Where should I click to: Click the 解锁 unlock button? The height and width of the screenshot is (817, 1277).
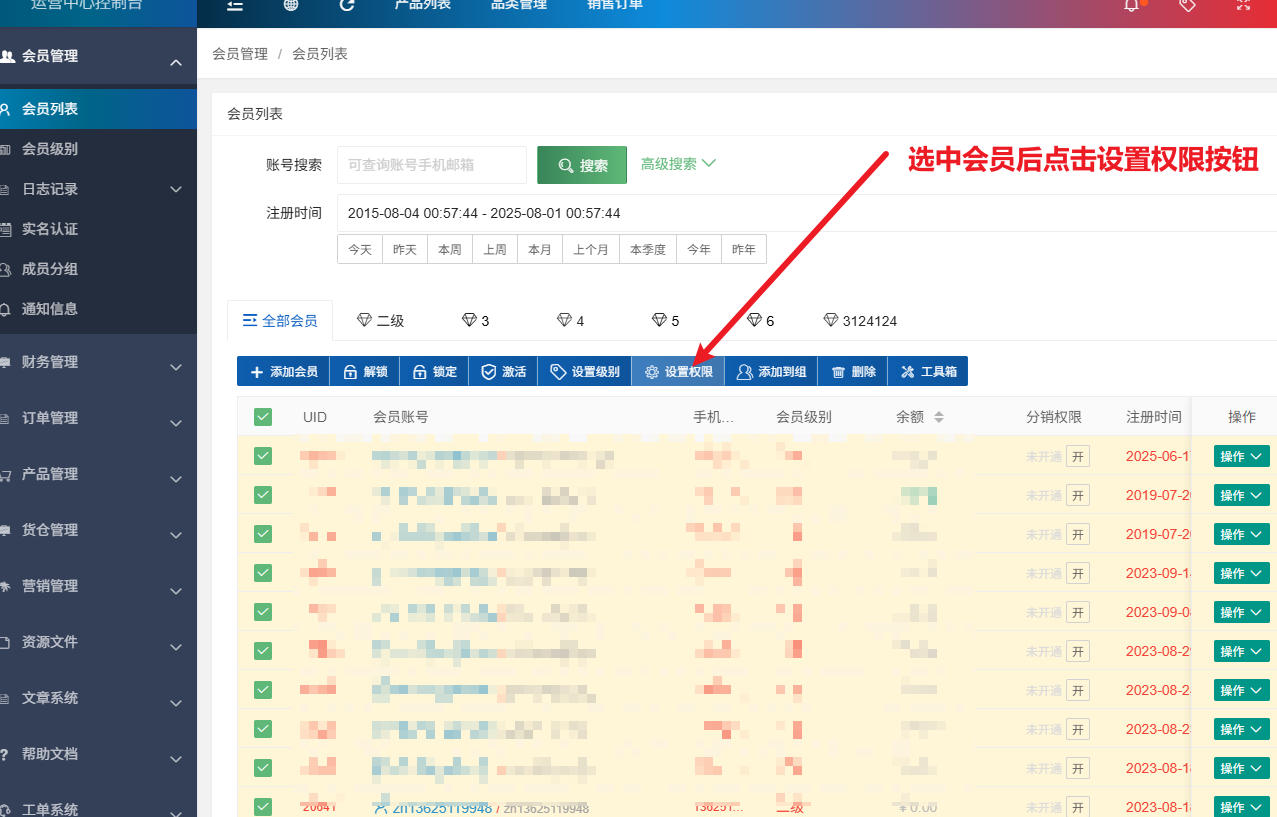pos(365,372)
